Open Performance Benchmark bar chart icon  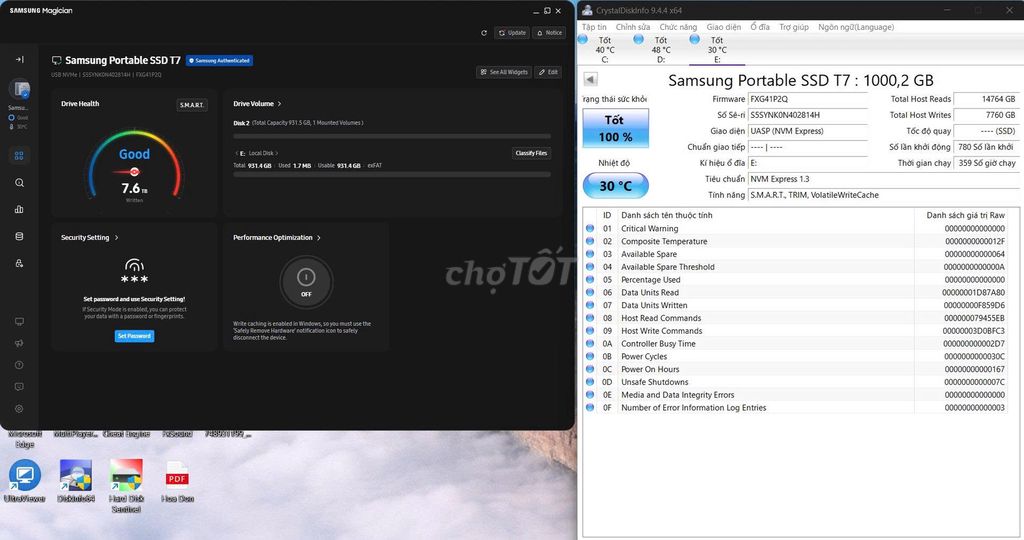point(19,210)
